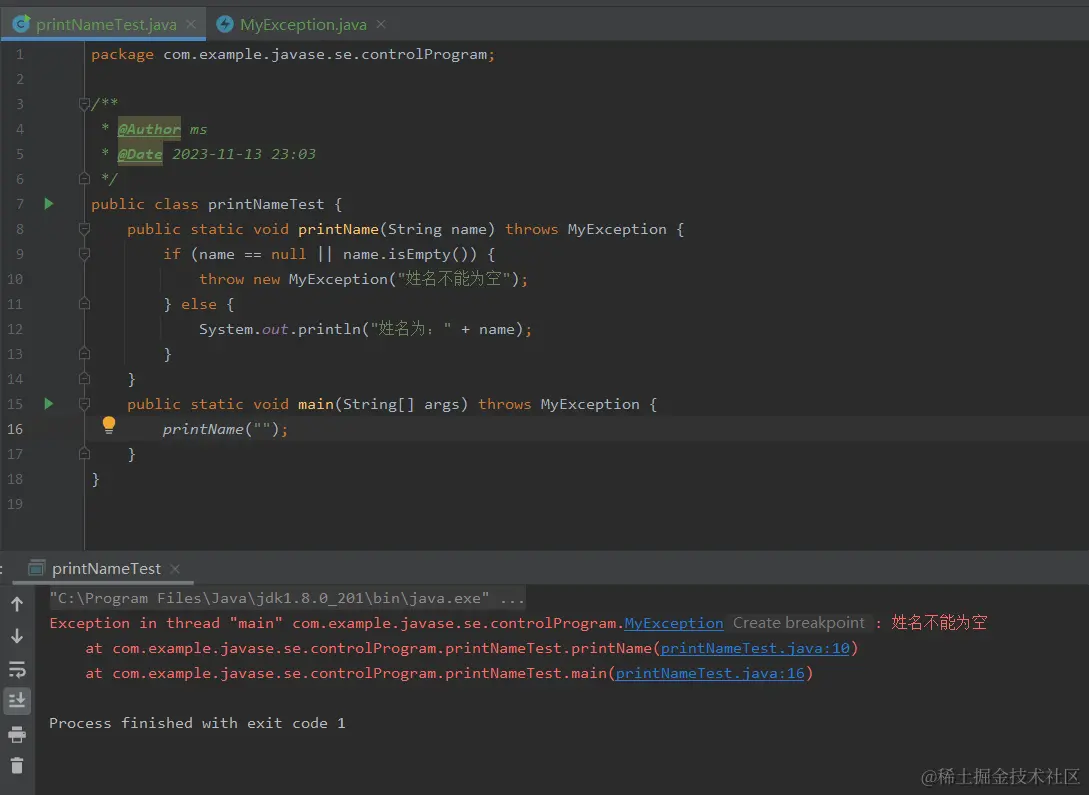1089x795 pixels.
Task: Collapse the Javadoc comment fold at line 3
Action: tap(84, 104)
